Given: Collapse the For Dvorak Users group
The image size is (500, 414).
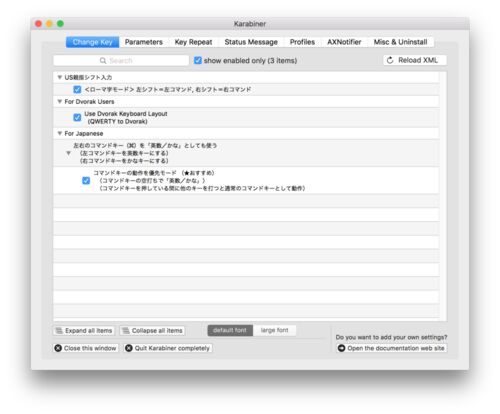Looking at the screenshot, I should tap(60, 101).
